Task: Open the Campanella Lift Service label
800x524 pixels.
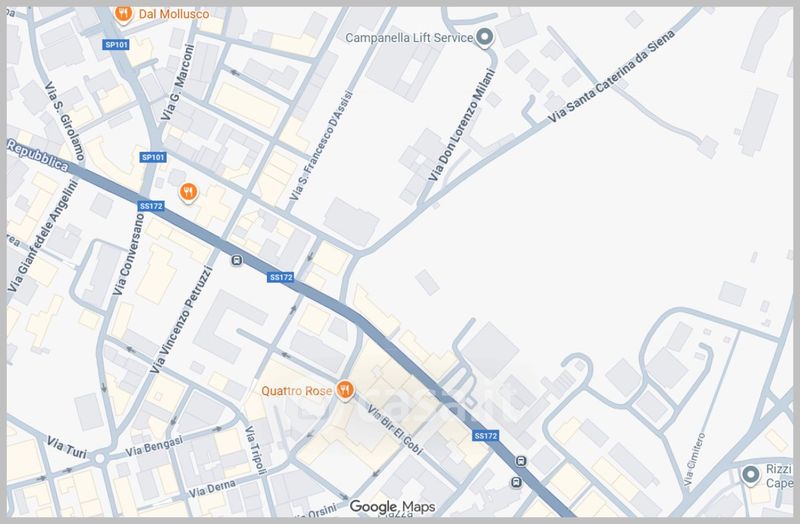Action: (x=407, y=38)
